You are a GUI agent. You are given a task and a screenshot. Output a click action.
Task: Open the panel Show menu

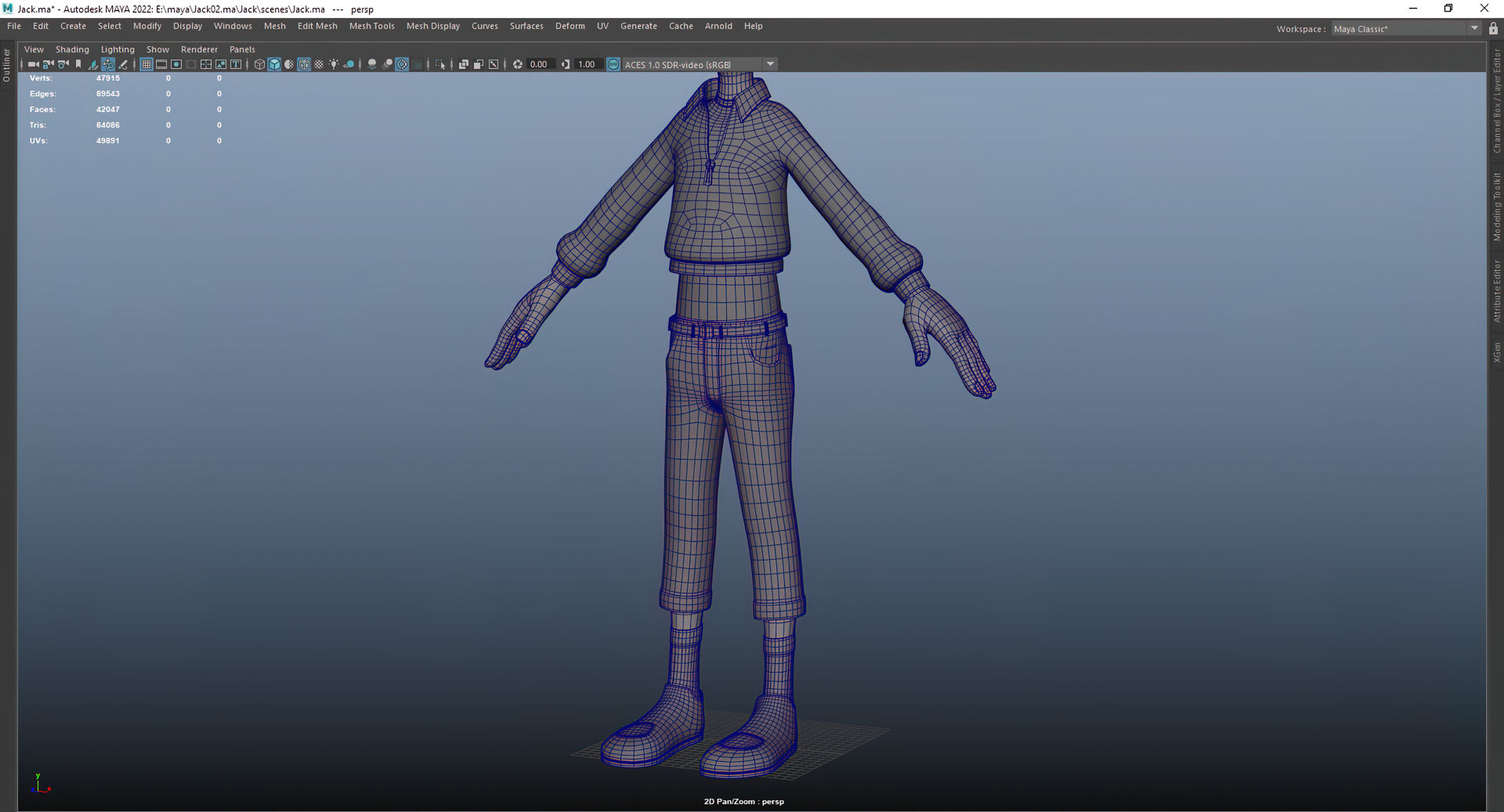157,49
